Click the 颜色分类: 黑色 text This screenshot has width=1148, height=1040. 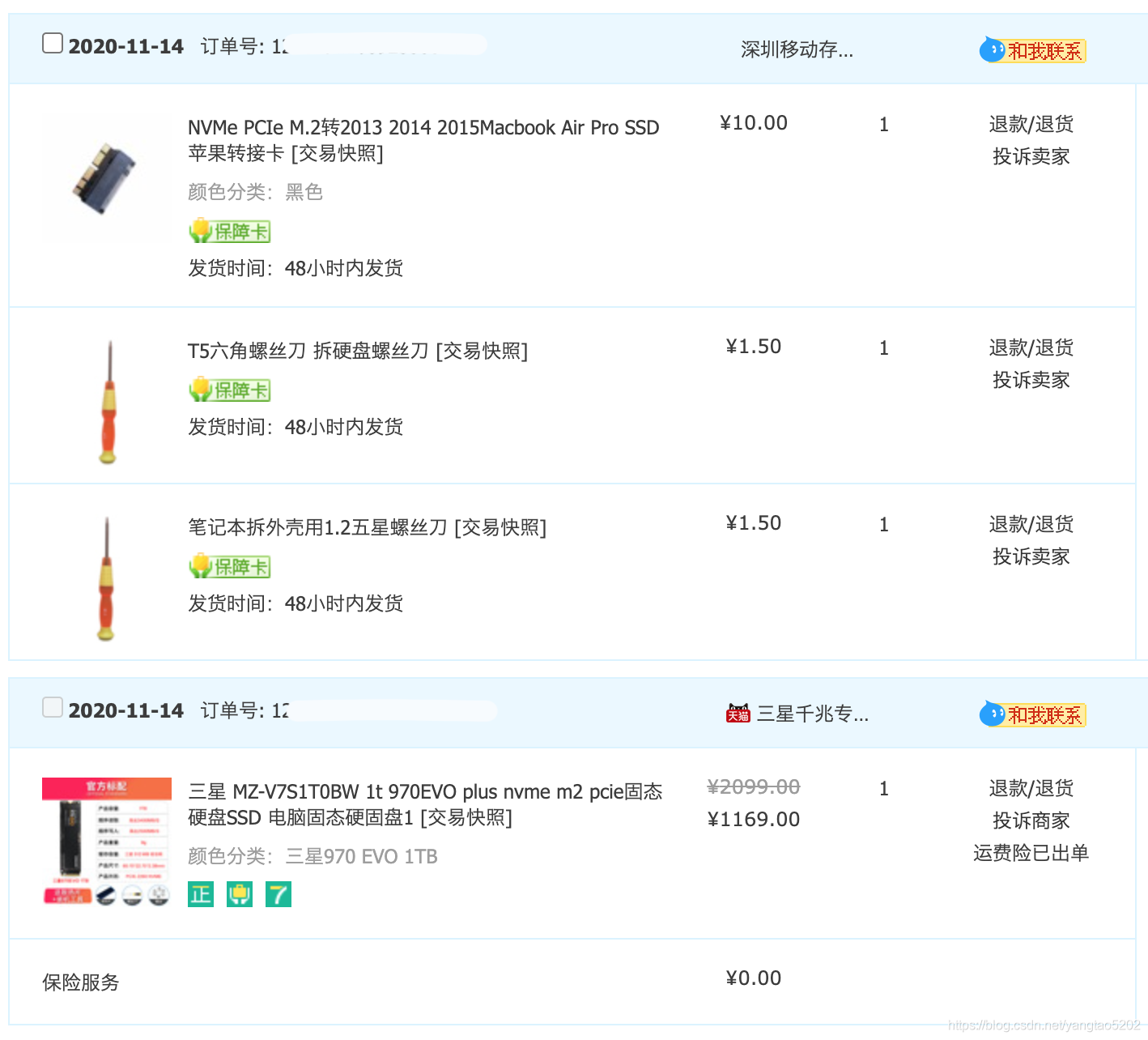[x=256, y=192]
